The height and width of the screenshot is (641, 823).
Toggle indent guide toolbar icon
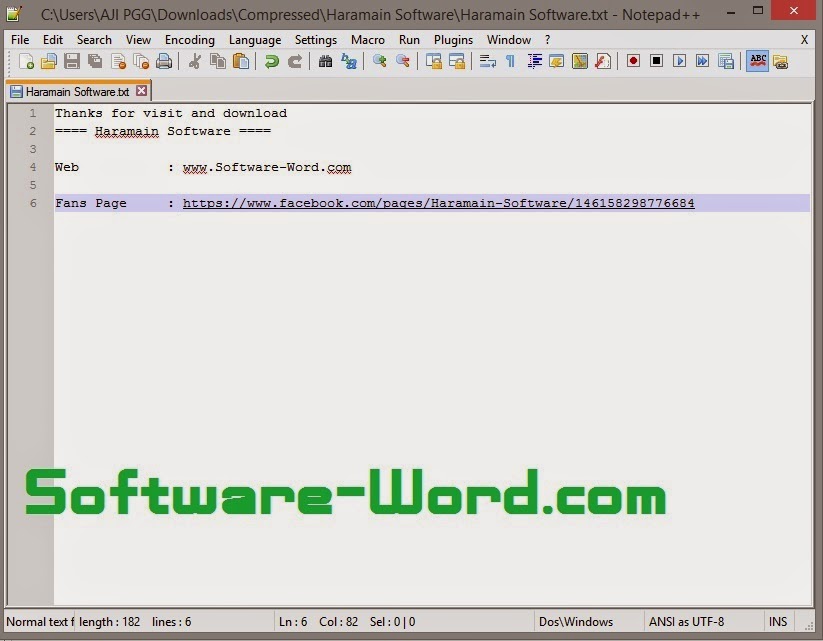click(534, 61)
